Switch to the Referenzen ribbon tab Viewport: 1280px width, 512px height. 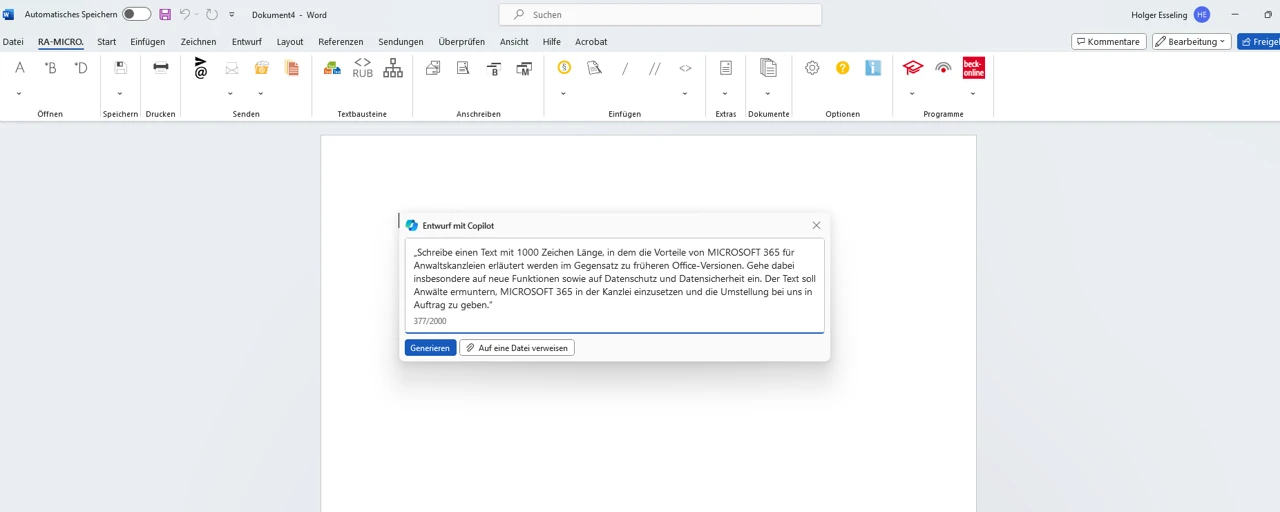(341, 42)
